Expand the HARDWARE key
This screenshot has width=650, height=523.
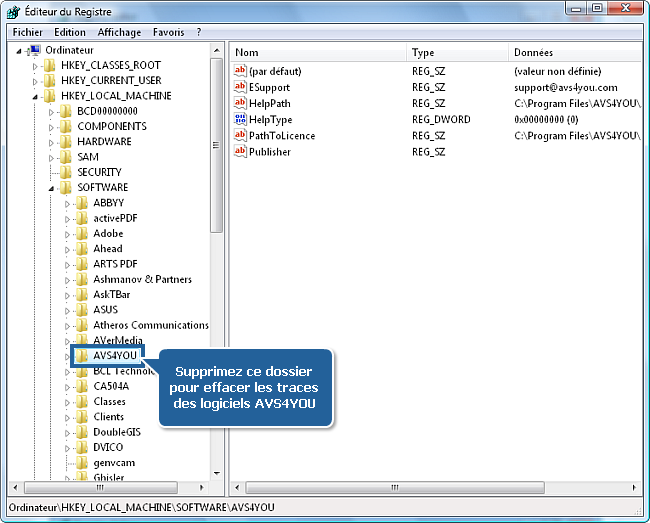[x=51, y=143]
